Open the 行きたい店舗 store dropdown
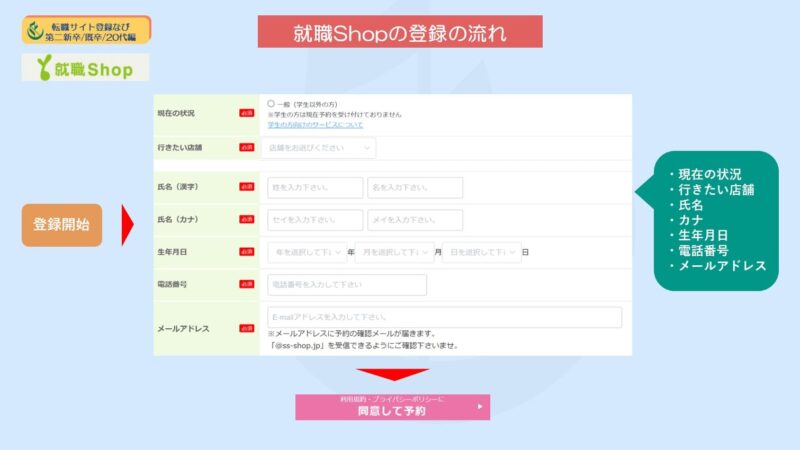800x450 pixels. tap(318, 148)
